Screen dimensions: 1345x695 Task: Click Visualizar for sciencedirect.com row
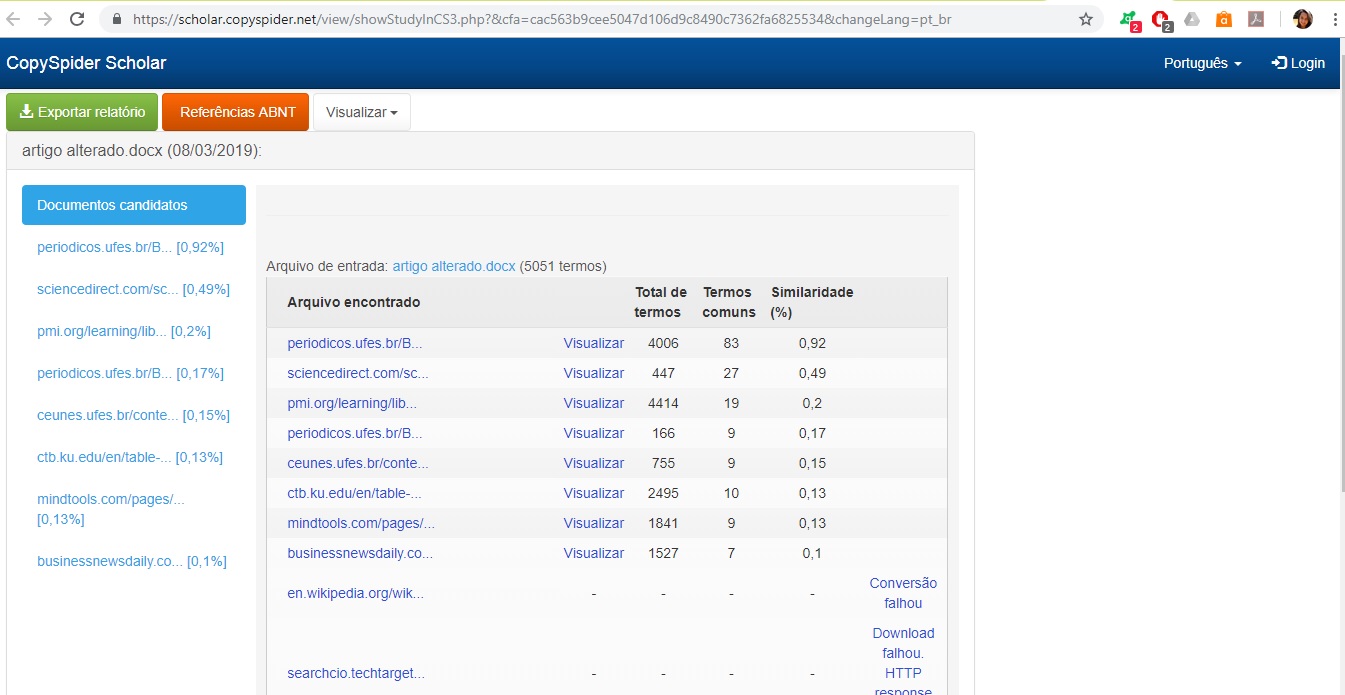pos(593,373)
